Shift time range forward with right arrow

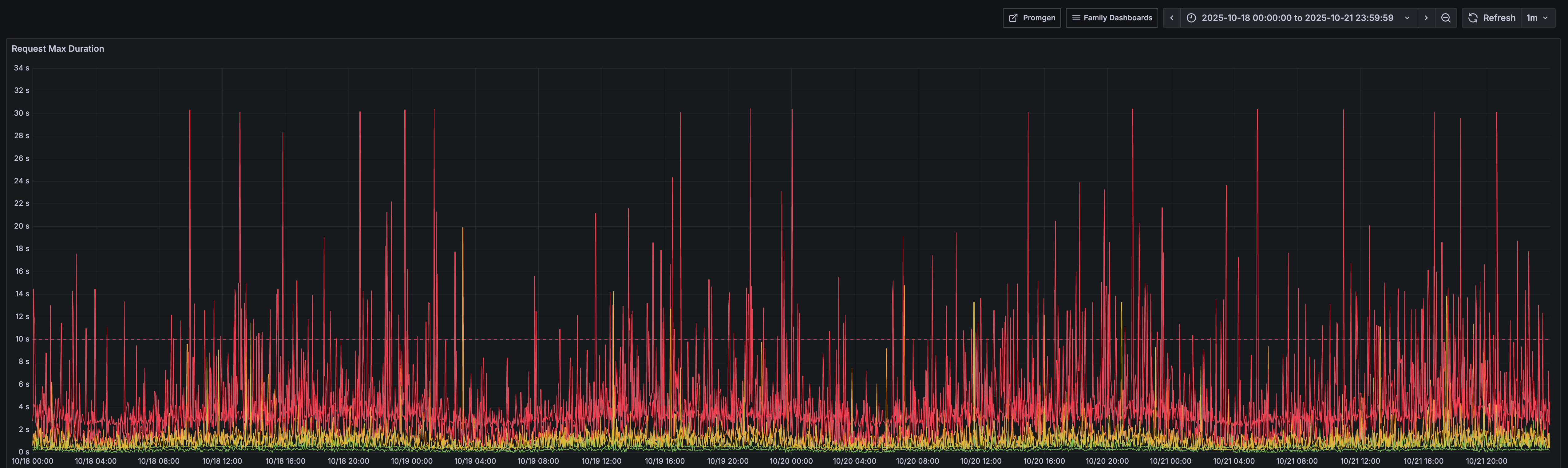[1426, 18]
